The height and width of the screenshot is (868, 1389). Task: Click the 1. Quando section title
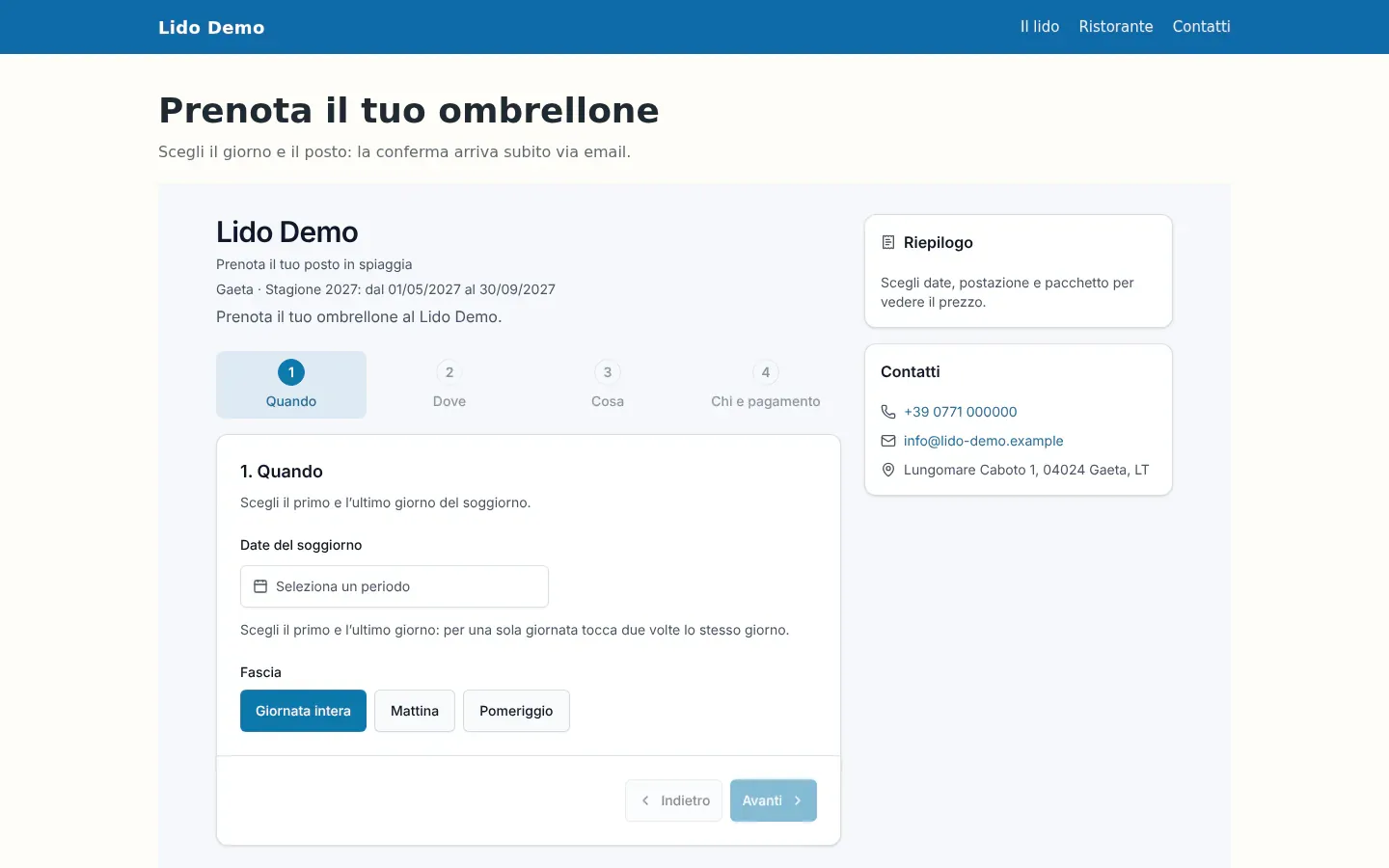point(282,472)
